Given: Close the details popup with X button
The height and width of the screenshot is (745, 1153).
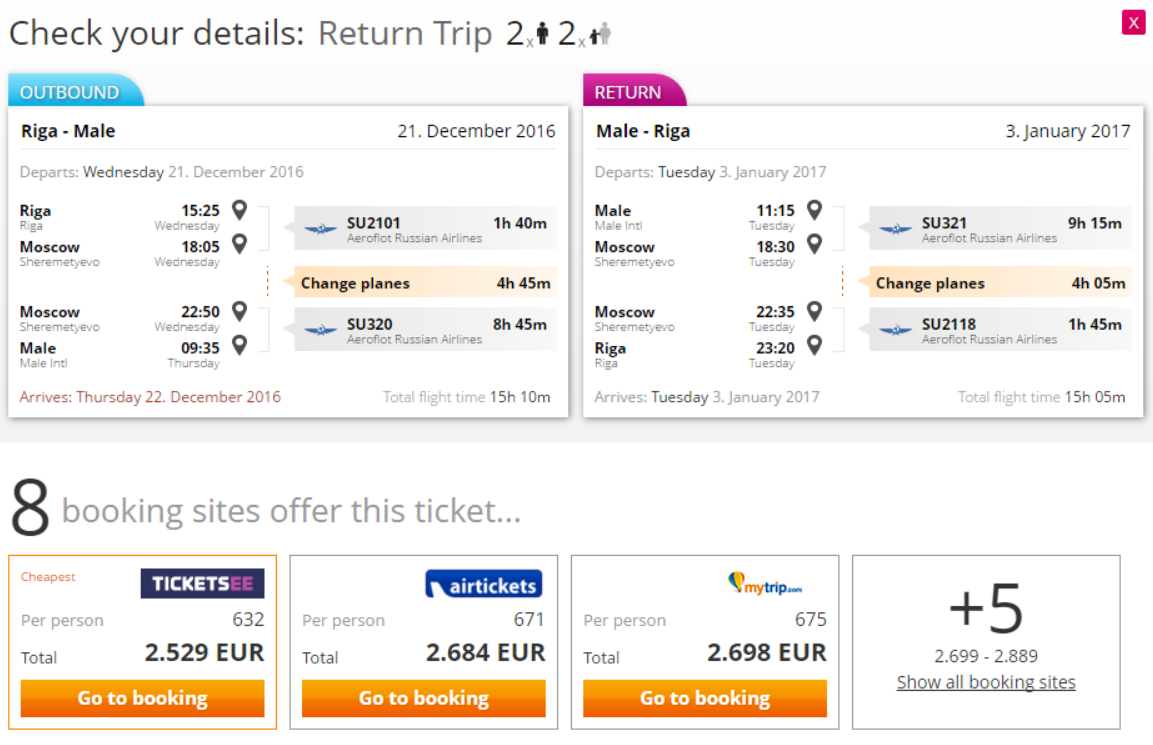Looking at the screenshot, I should tap(1133, 22).
